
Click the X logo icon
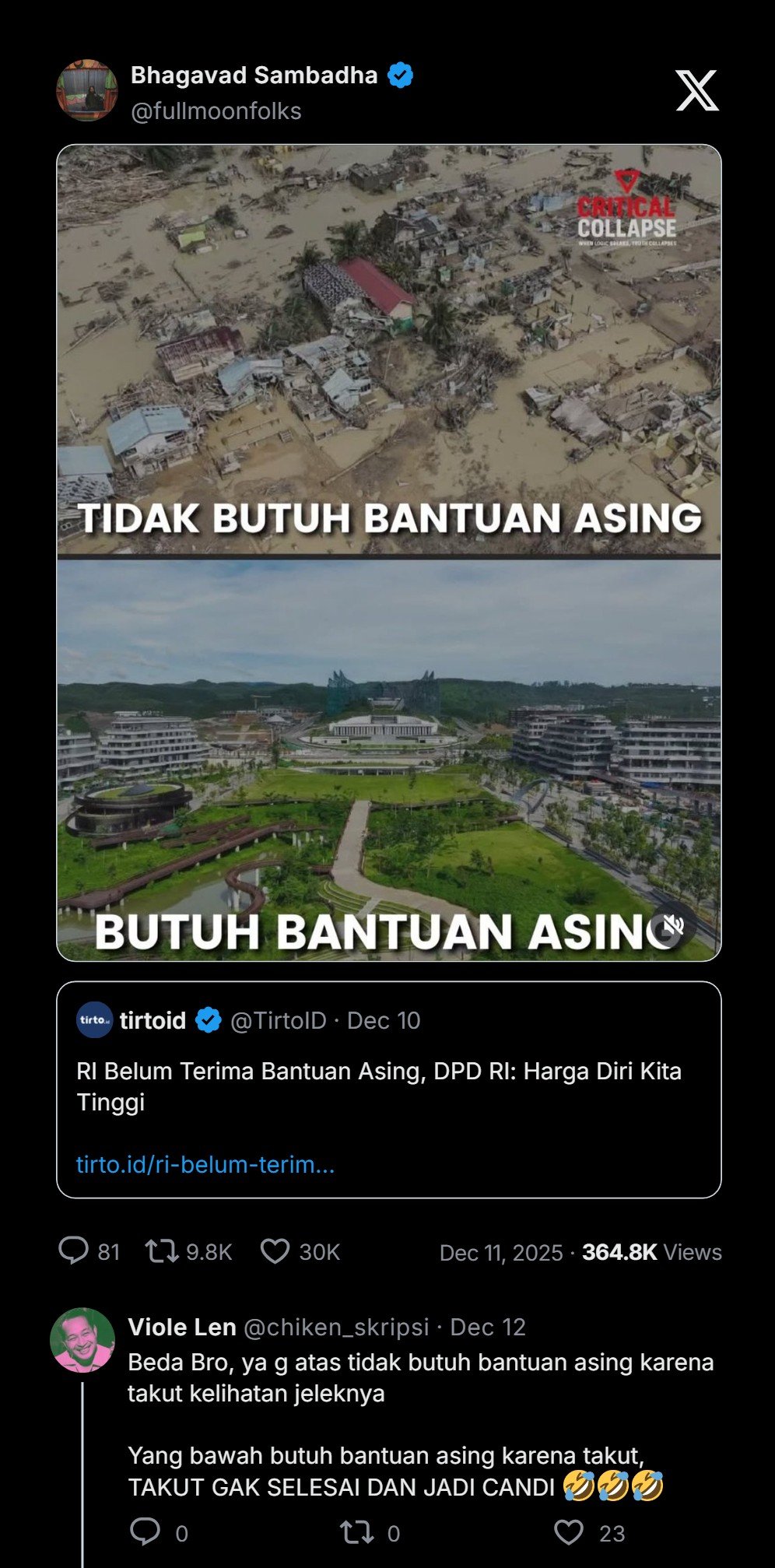coord(696,90)
